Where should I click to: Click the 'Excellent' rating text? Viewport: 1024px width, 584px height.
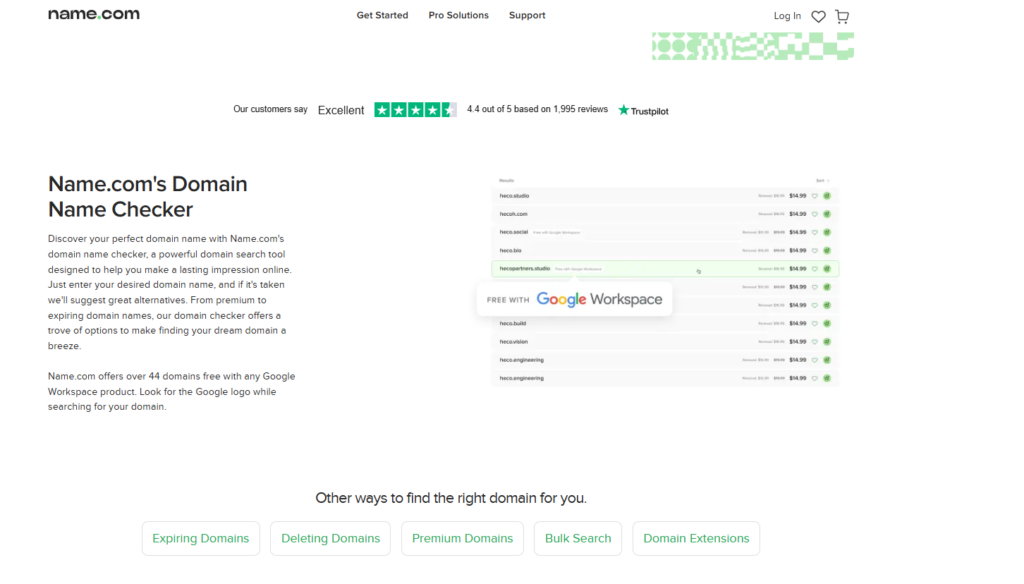[341, 110]
